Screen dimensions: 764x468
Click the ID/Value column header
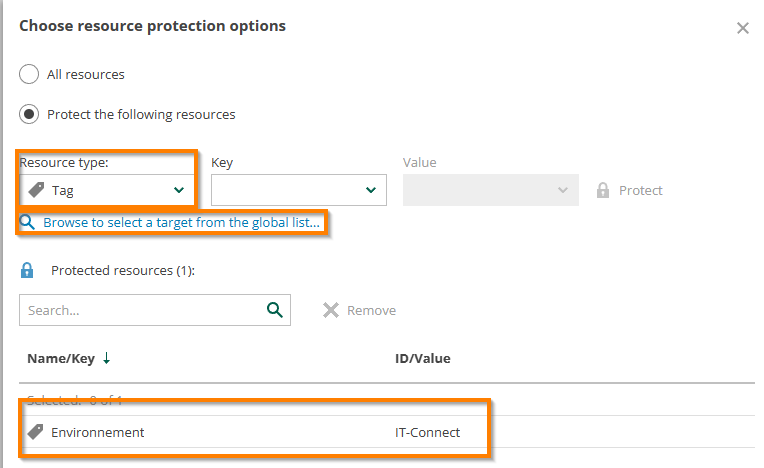tap(423, 358)
